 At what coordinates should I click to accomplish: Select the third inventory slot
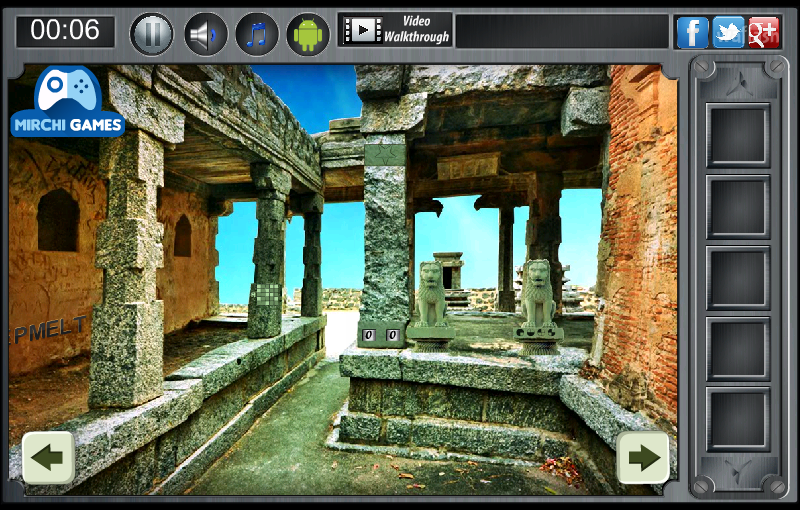738,278
